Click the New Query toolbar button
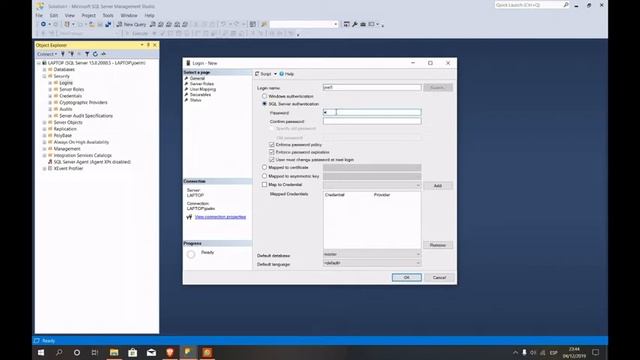Viewport: 640px width, 360px height. (x=131, y=24)
